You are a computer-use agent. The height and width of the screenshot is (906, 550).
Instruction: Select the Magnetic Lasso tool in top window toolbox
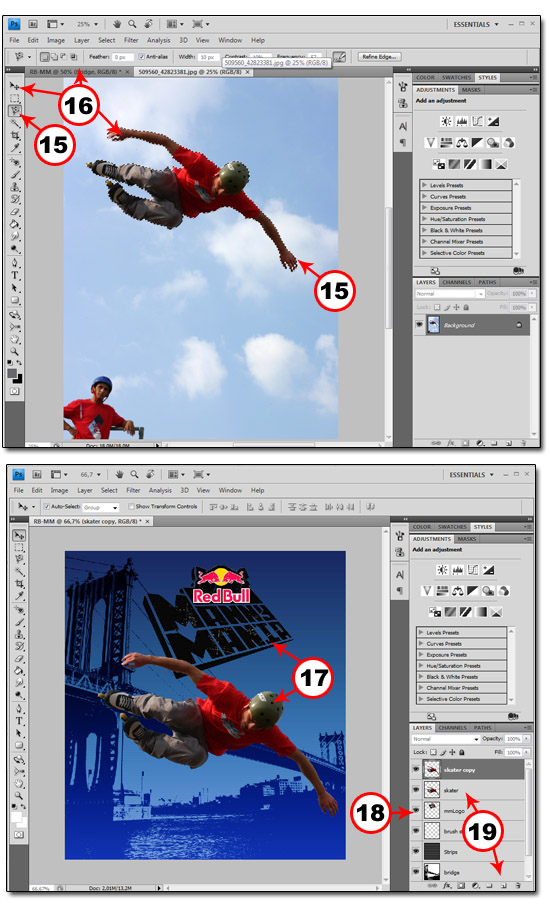tap(15, 110)
